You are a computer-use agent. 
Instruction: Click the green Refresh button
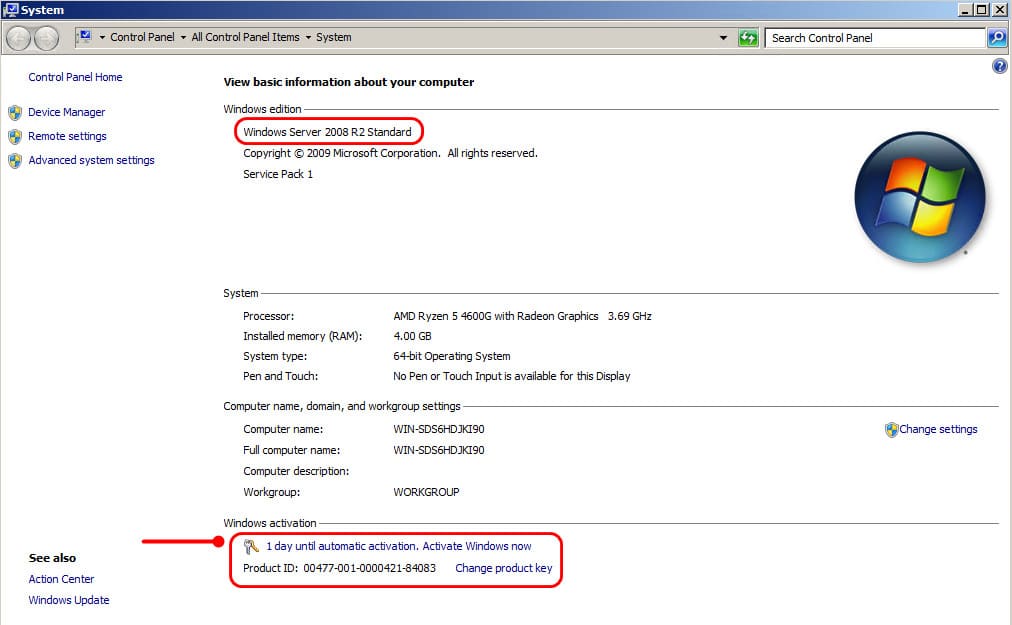(x=748, y=38)
